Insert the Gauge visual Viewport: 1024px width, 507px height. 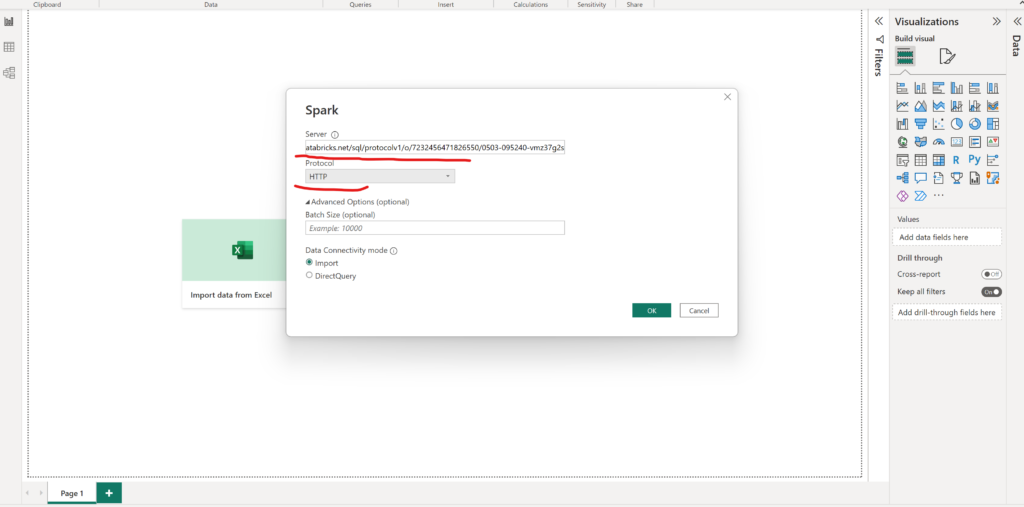point(938,142)
